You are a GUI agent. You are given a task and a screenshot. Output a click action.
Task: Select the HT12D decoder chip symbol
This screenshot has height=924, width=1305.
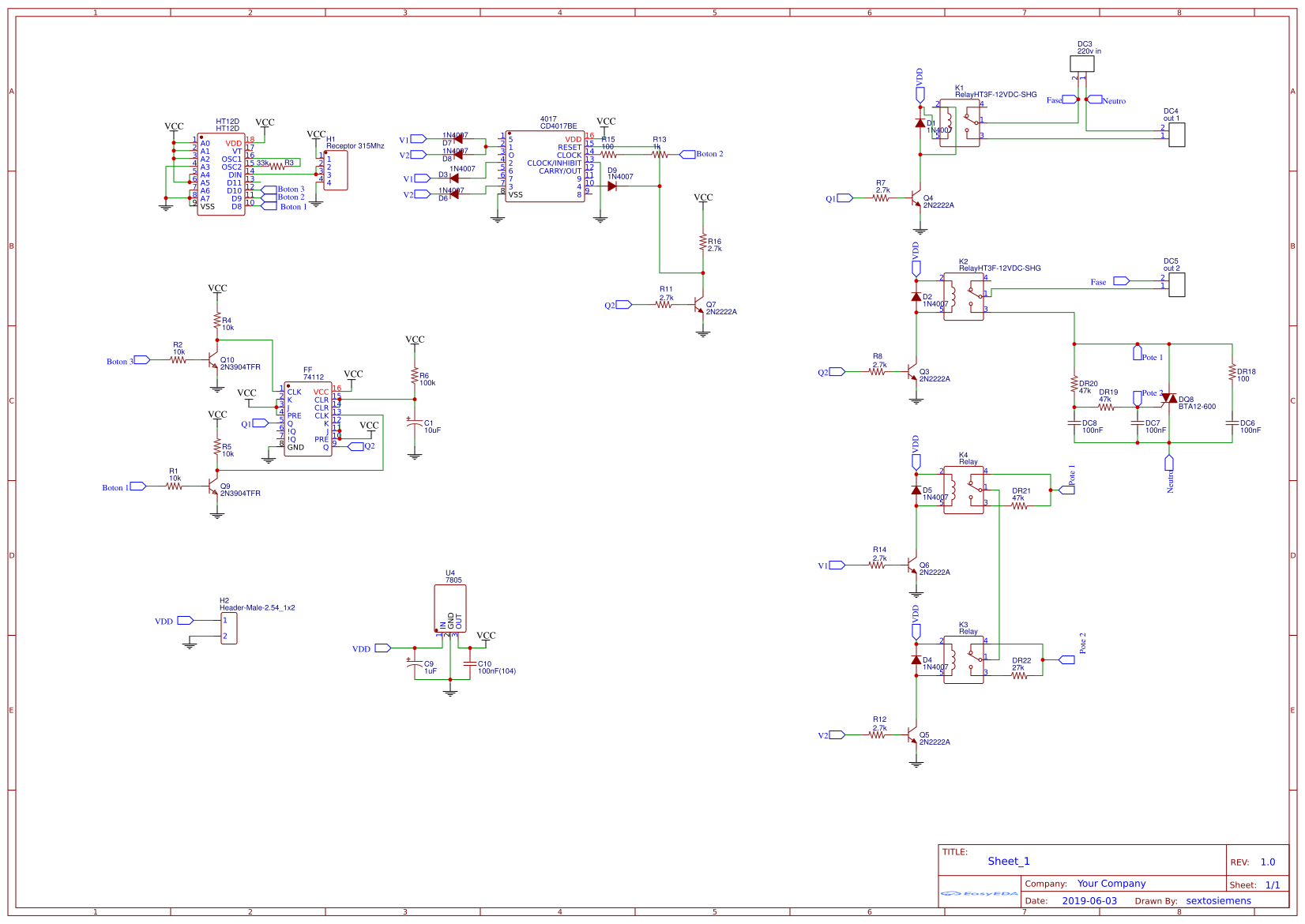[x=221, y=174]
